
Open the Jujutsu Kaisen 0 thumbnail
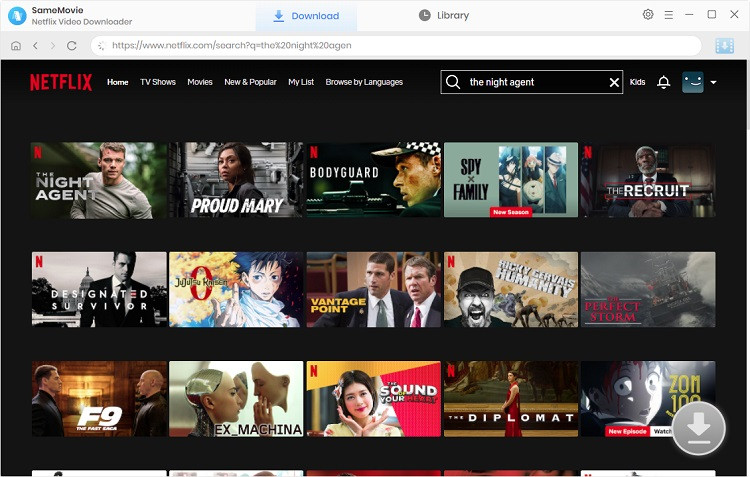tap(236, 289)
